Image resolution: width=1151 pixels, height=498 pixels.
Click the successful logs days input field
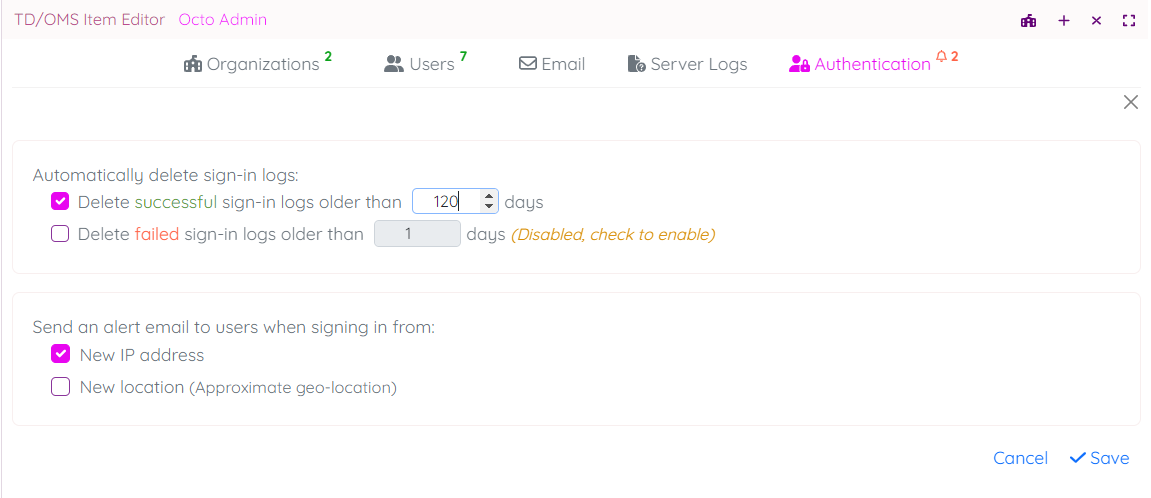(445, 202)
